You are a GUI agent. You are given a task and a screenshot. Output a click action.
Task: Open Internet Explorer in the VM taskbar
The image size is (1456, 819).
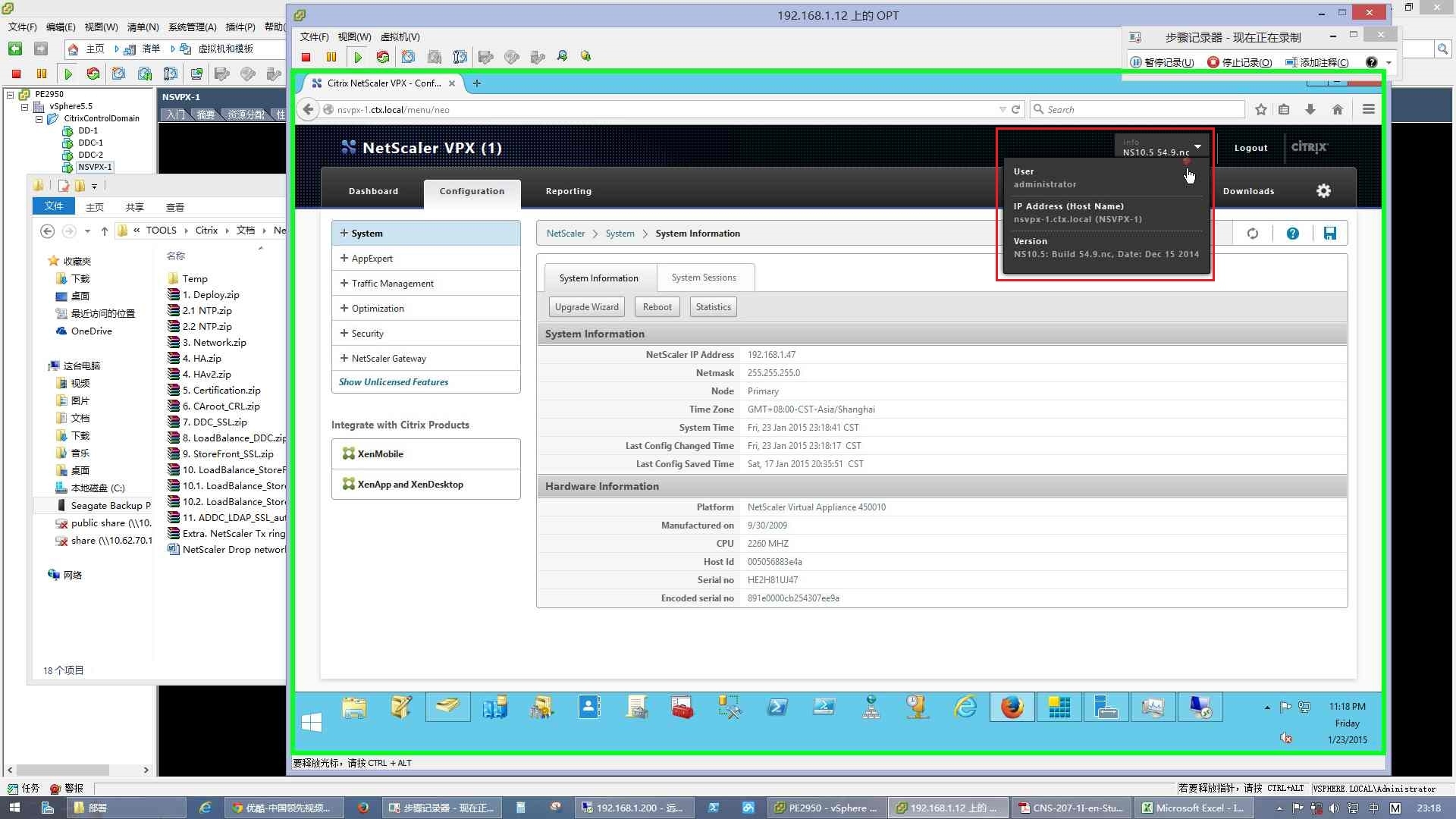(965, 708)
